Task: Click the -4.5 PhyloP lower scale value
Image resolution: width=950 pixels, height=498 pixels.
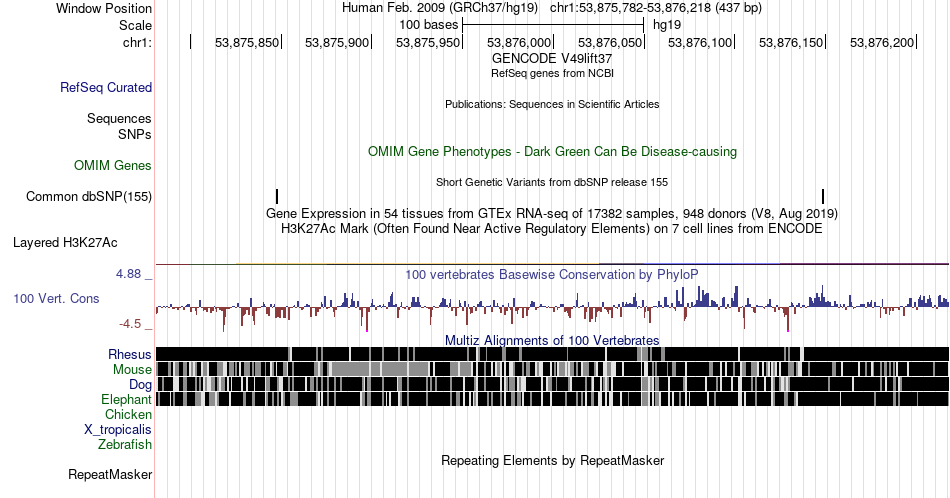Action: [x=130, y=324]
